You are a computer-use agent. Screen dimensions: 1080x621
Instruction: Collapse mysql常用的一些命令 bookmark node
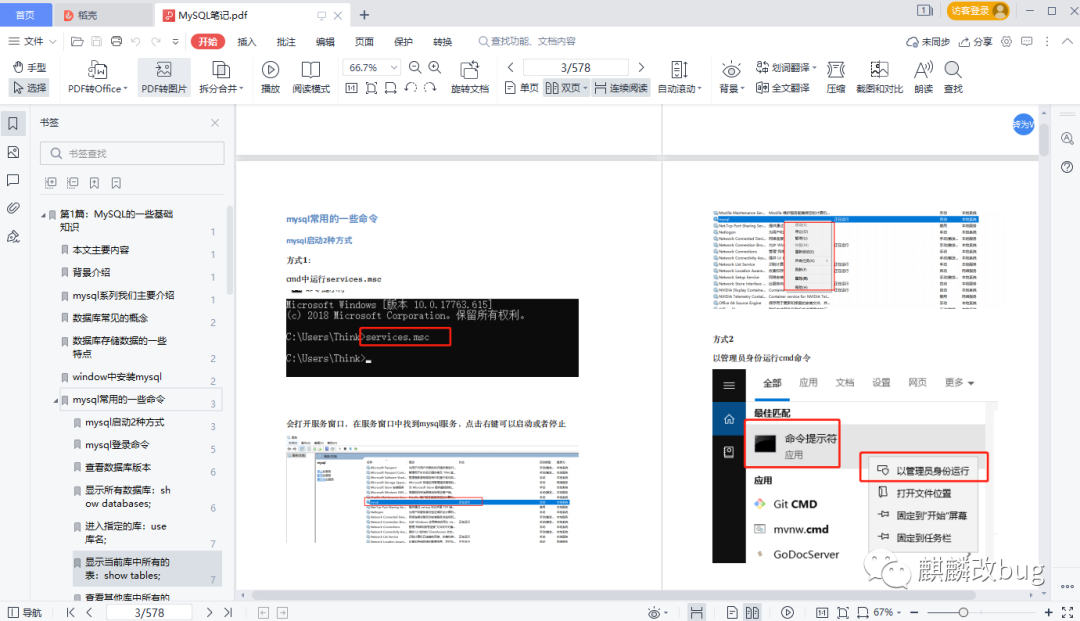[56, 400]
